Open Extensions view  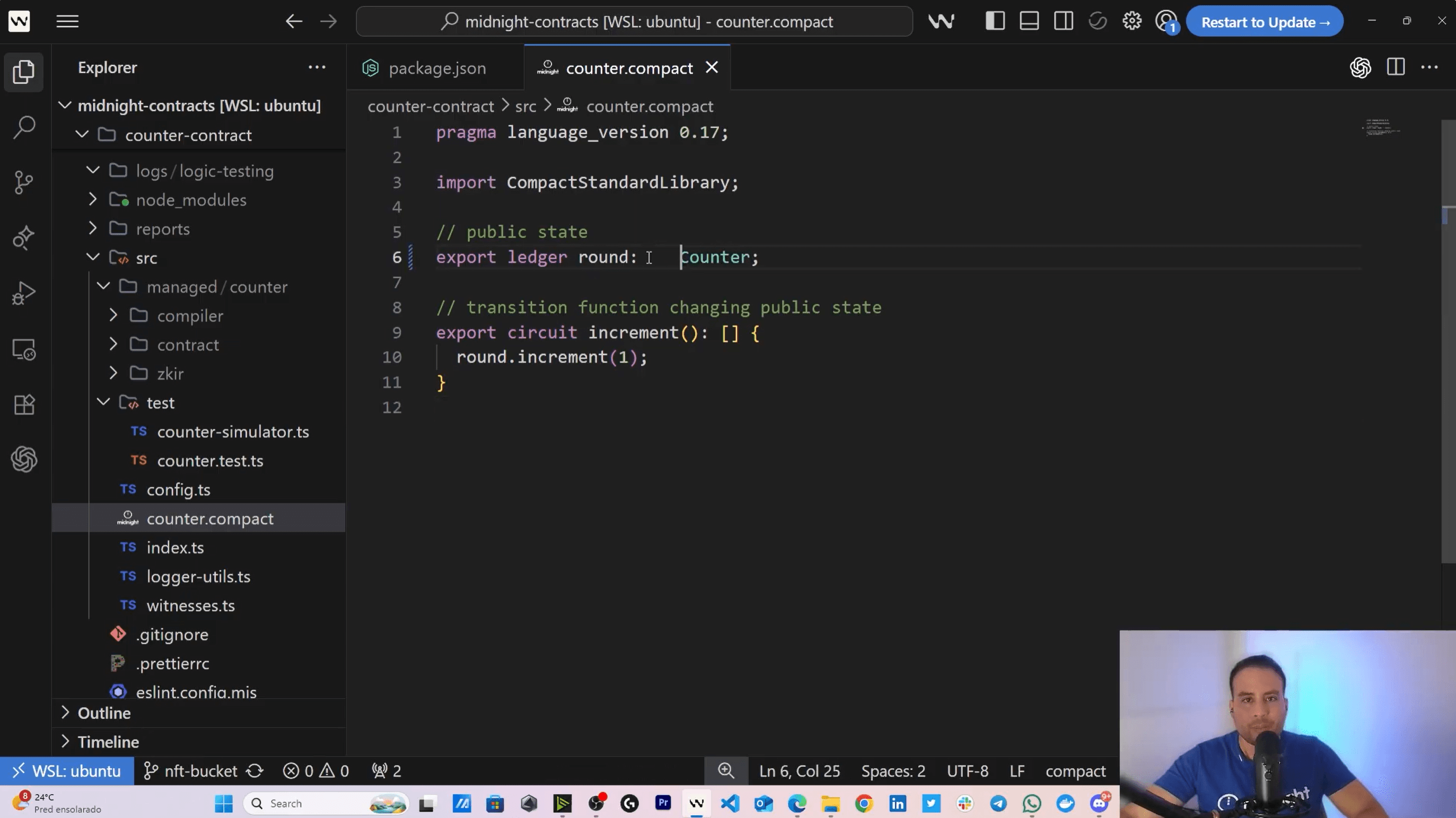click(x=24, y=405)
